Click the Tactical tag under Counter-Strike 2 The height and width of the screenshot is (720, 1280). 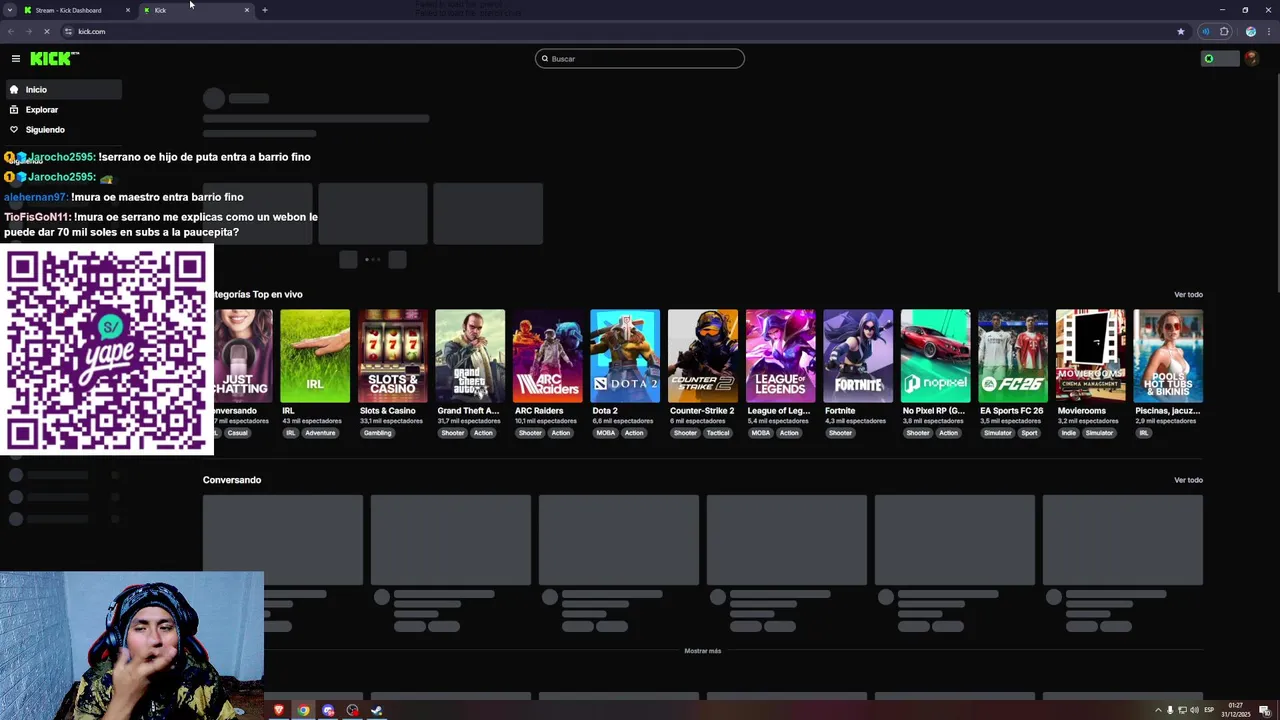[718, 433]
